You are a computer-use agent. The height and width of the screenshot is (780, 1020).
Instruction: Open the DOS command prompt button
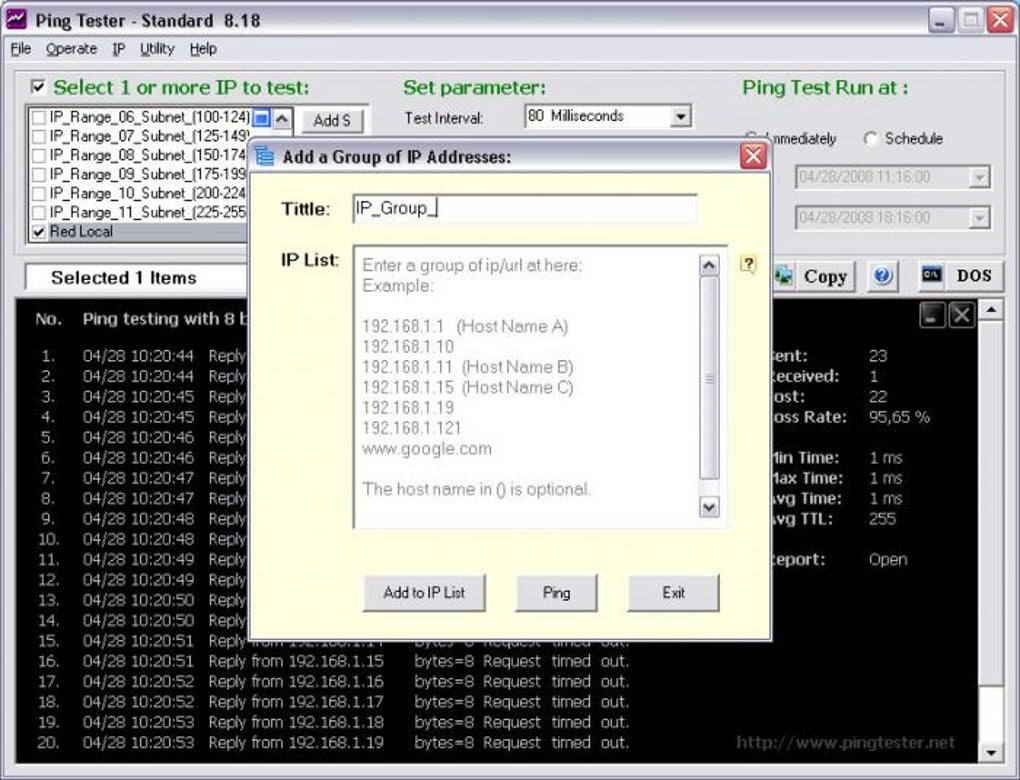point(961,276)
